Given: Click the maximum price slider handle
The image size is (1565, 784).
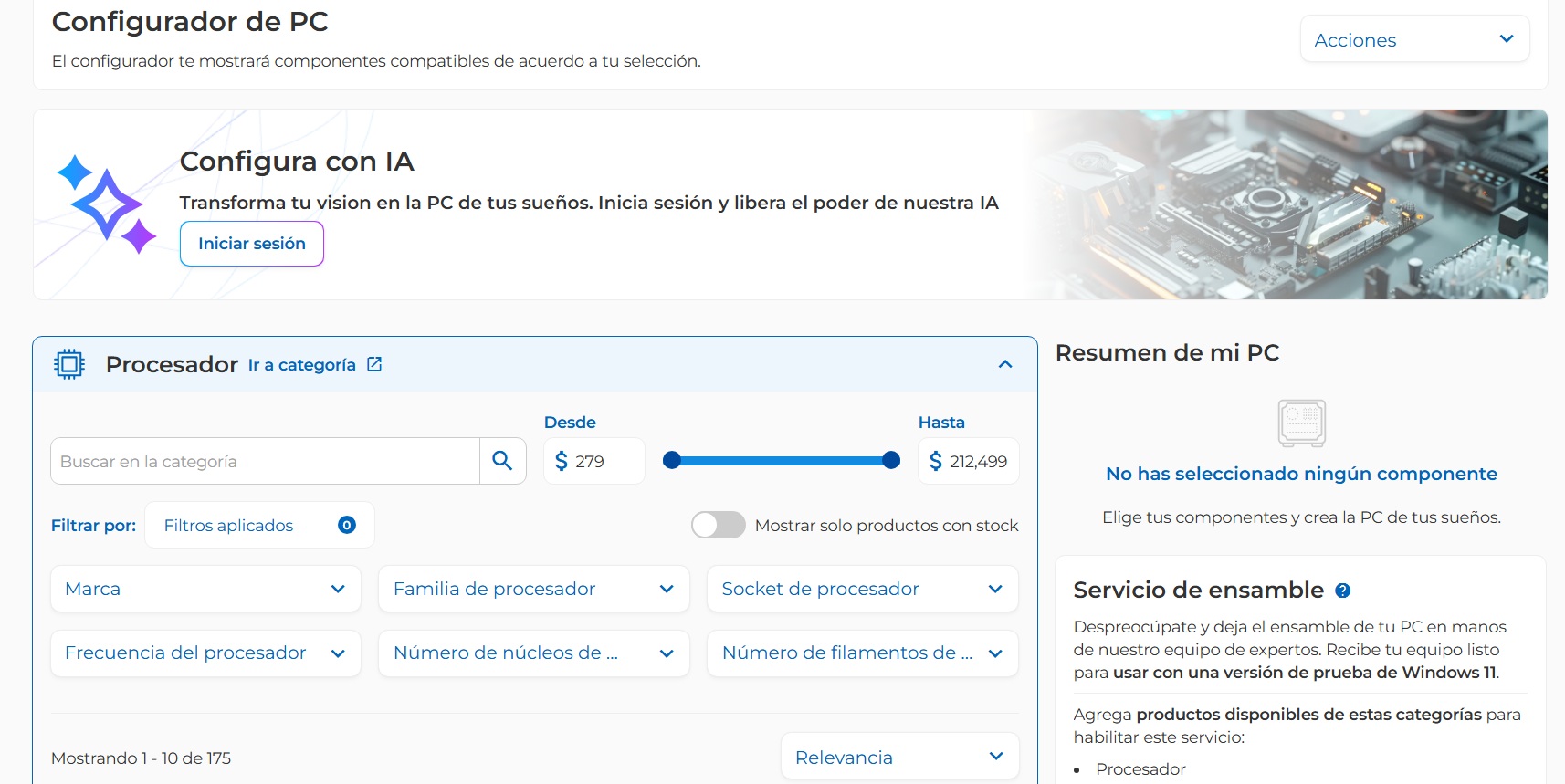Looking at the screenshot, I should tap(891, 461).
